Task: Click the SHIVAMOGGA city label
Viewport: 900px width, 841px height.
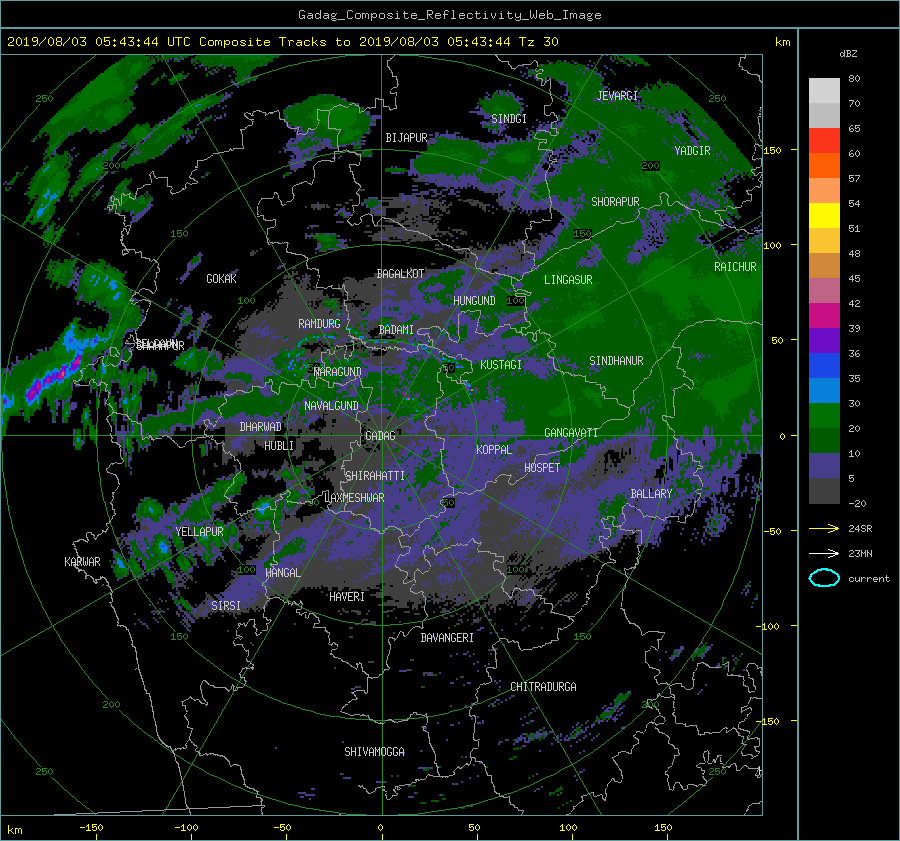Action: click(x=374, y=752)
